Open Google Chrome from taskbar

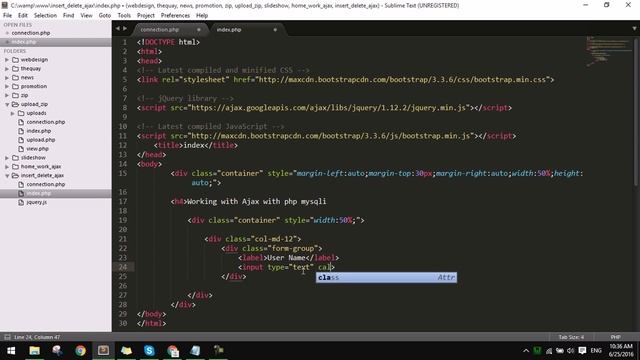pyautogui.click(x=80, y=351)
